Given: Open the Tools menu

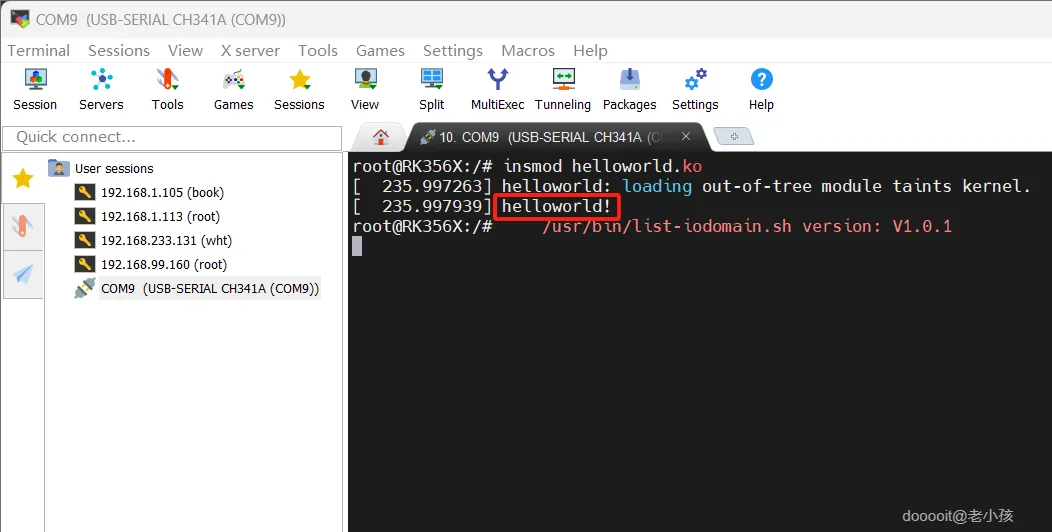Looking at the screenshot, I should coord(318,50).
